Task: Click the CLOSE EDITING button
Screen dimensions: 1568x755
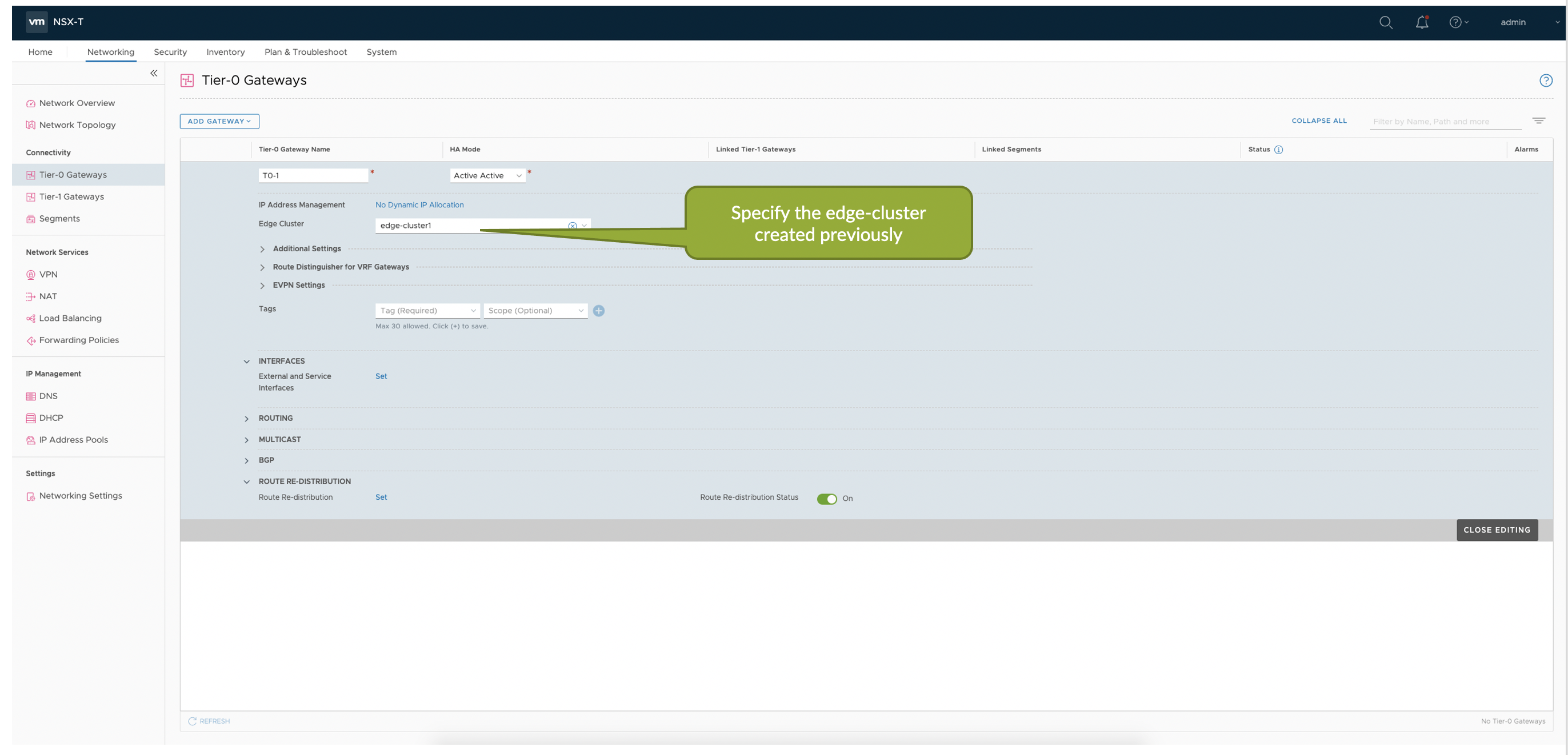Action: coord(1496,530)
